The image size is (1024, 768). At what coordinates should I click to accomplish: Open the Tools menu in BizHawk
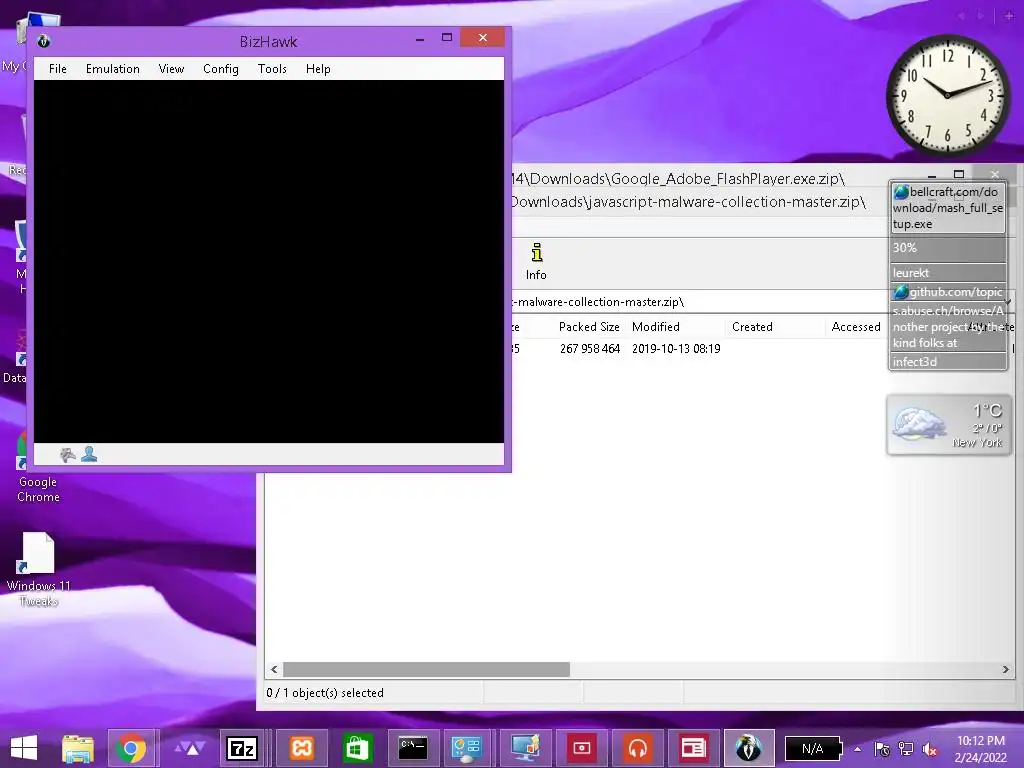(272, 69)
